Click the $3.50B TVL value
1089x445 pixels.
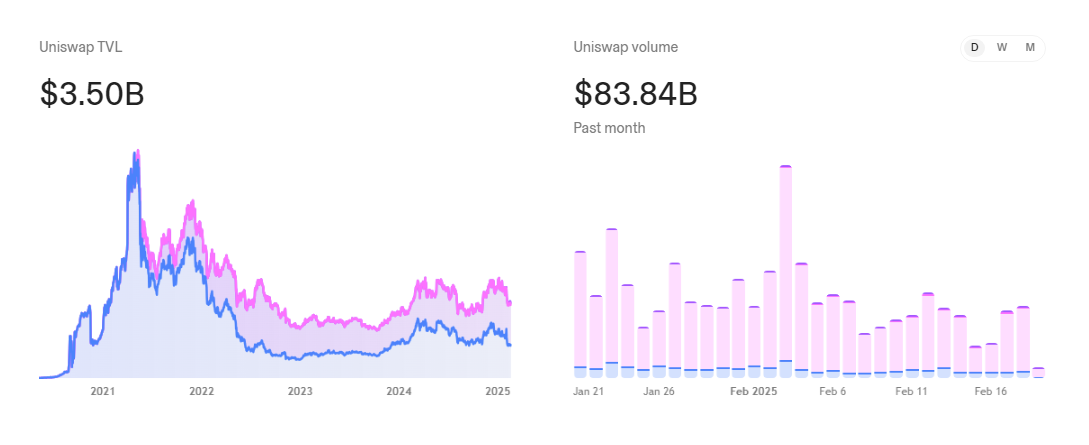click(x=92, y=94)
